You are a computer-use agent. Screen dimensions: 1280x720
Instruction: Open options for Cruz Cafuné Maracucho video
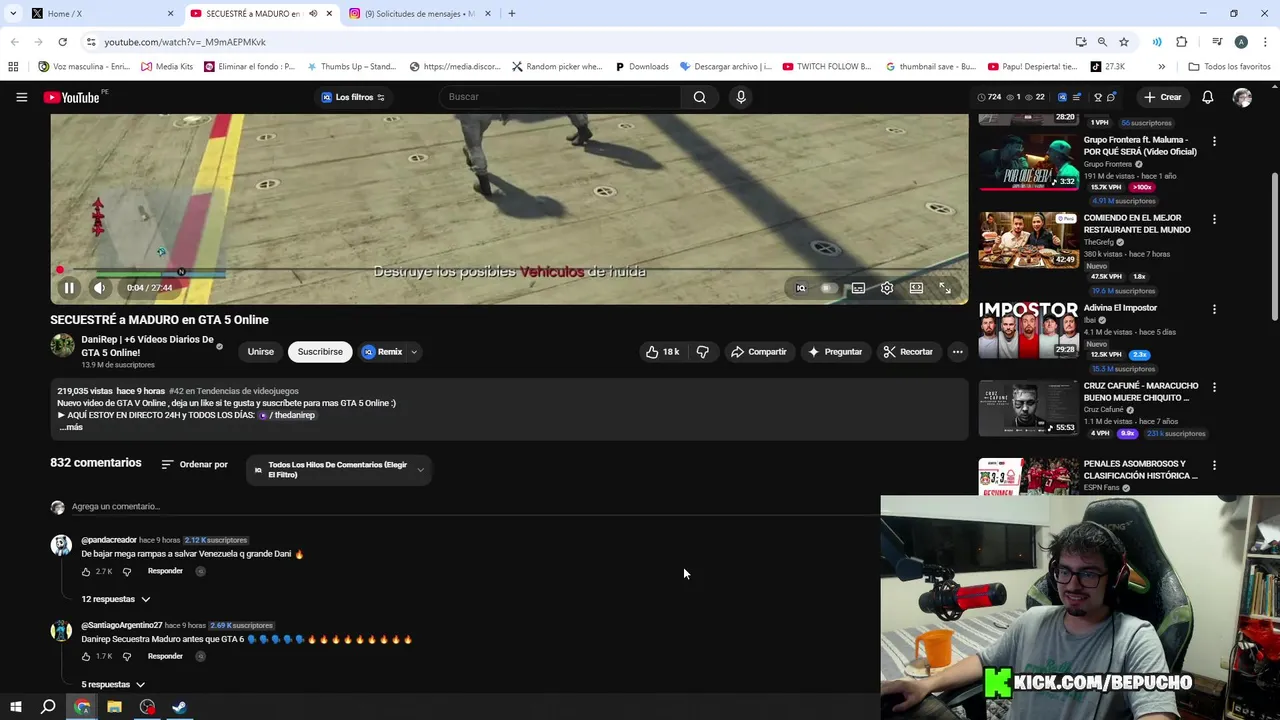click(x=1214, y=388)
